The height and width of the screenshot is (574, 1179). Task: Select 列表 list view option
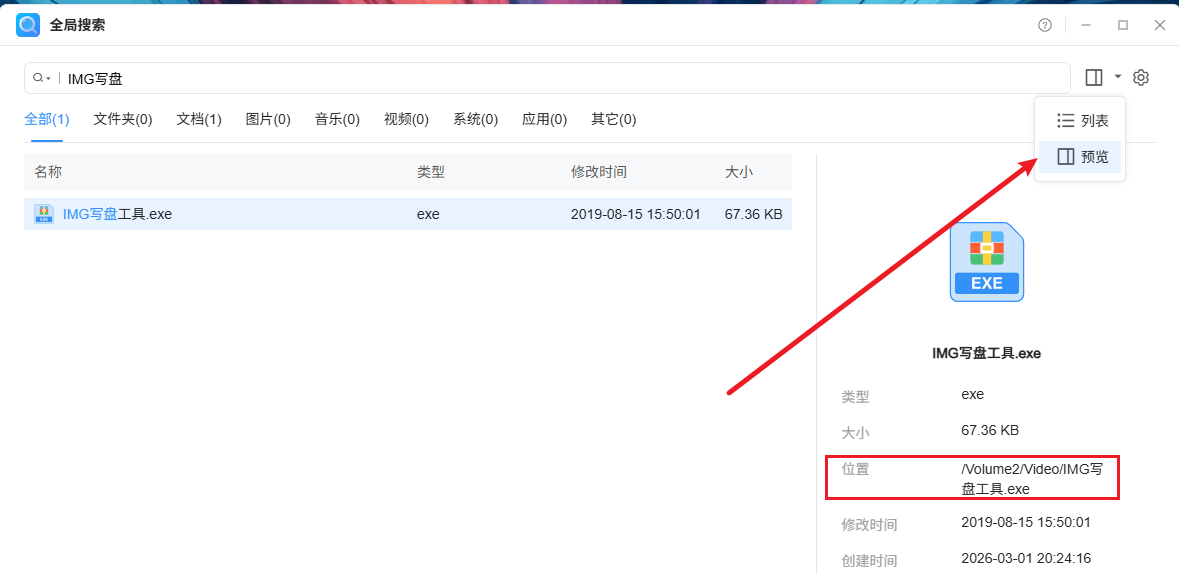[1082, 120]
